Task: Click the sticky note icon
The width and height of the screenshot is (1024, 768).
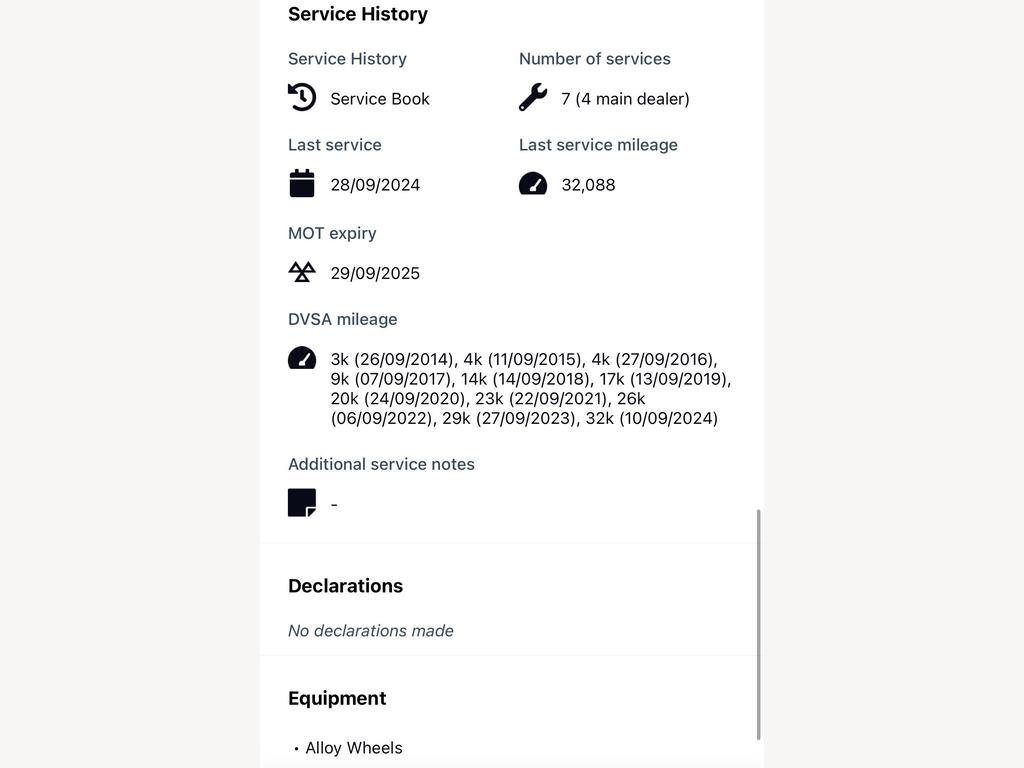Action: (x=302, y=503)
